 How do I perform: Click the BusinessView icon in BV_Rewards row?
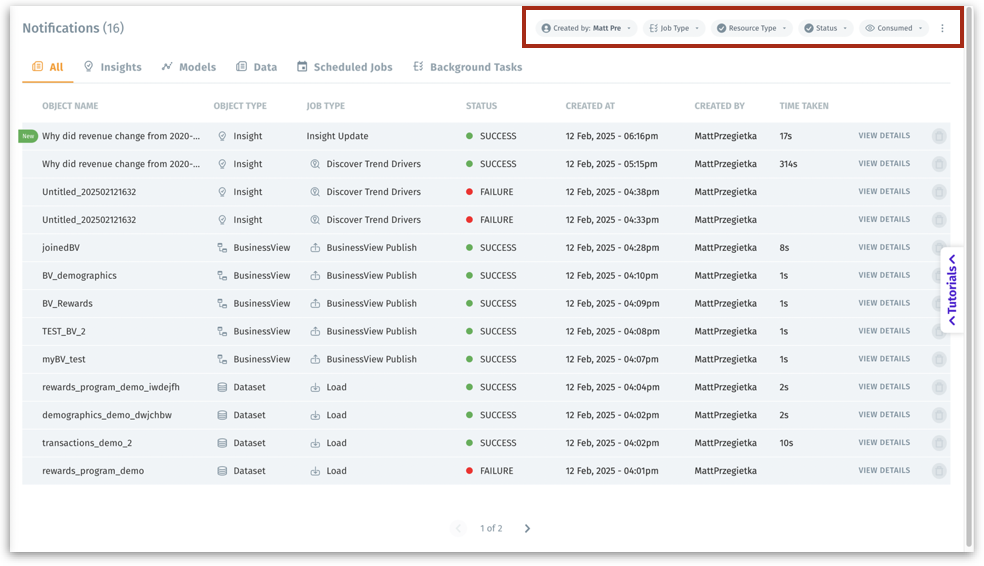(x=222, y=304)
